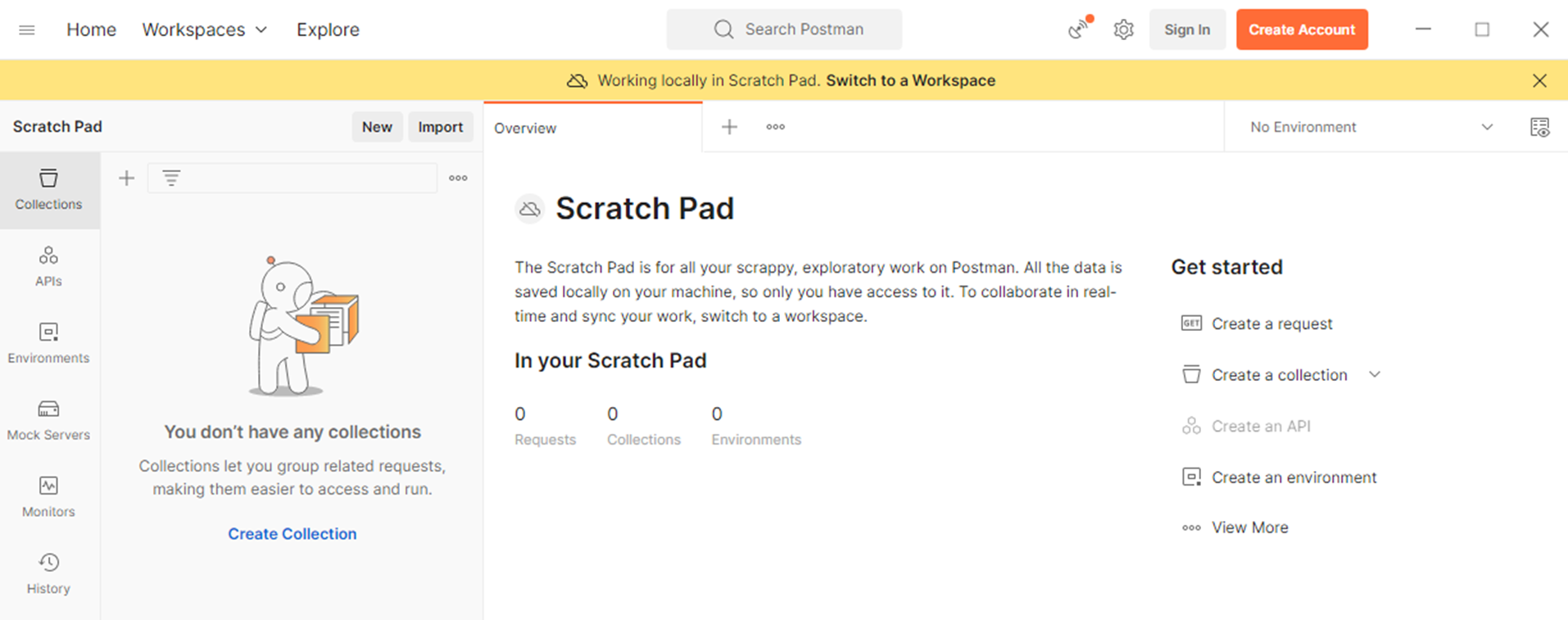Open the Explore menu item
The width and height of the screenshot is (1568, 620).
point(328,29)
